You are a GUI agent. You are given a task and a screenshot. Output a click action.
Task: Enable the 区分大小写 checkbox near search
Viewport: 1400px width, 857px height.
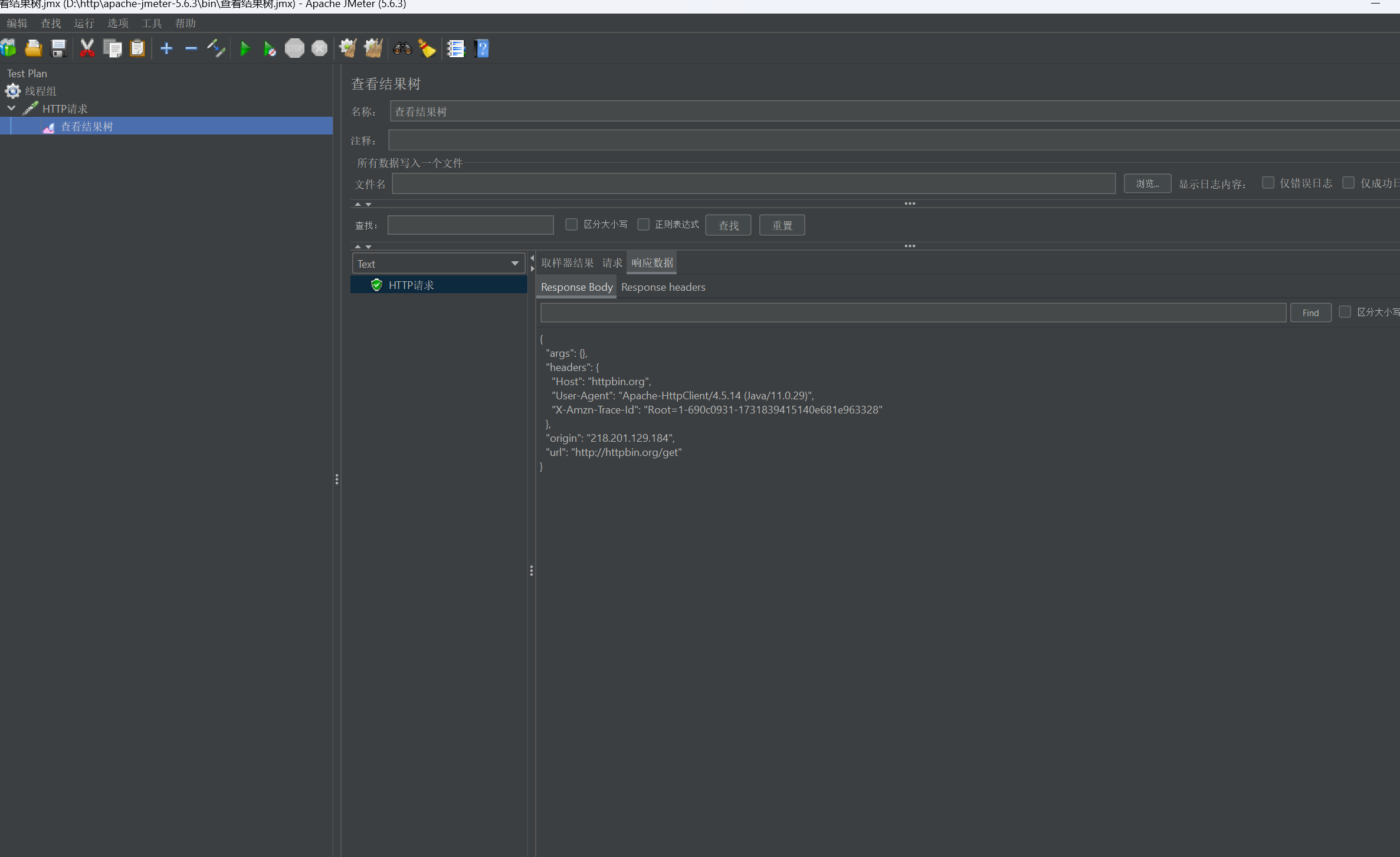point(571,224)
